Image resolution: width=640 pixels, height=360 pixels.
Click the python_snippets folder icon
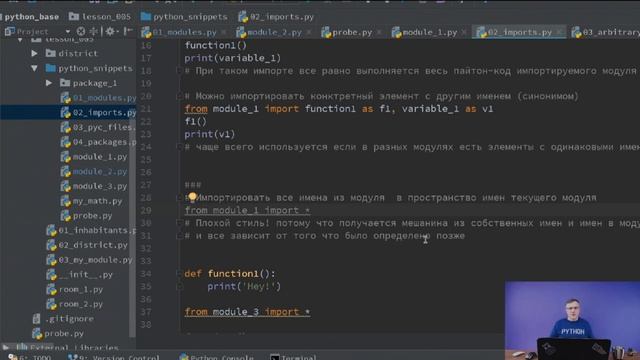pyautogui.click(x=51, y=68)
